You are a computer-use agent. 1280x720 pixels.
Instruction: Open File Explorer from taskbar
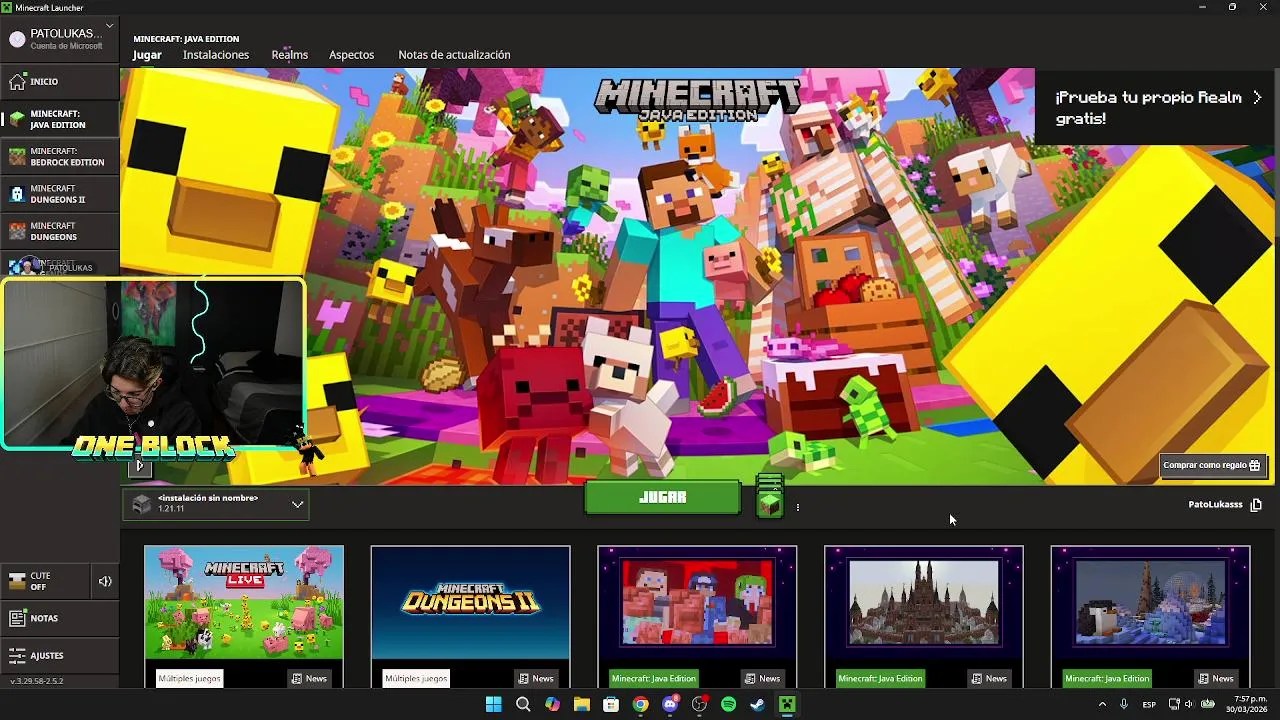tap(582, 705)
